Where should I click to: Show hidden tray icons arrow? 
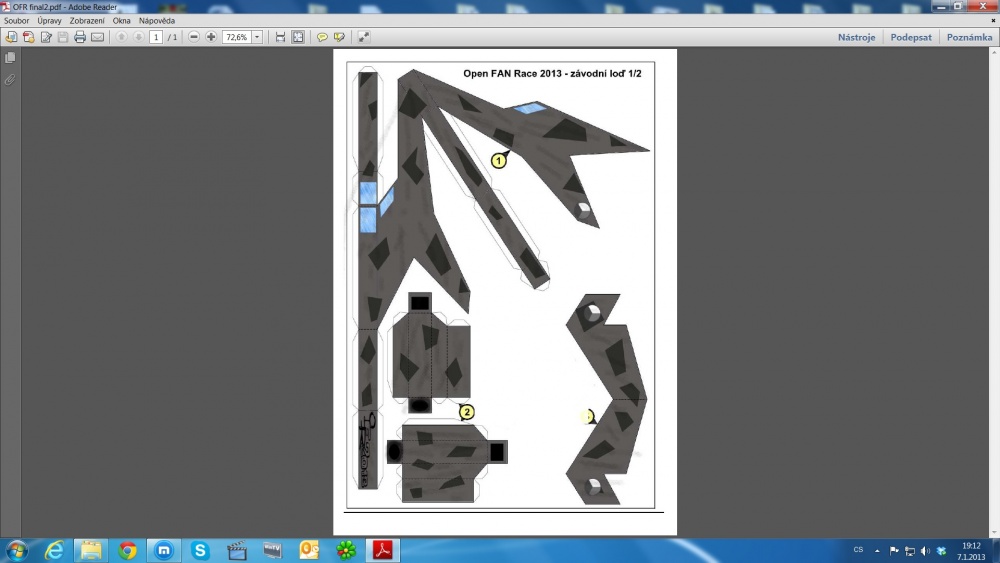(x=877, y=551)
